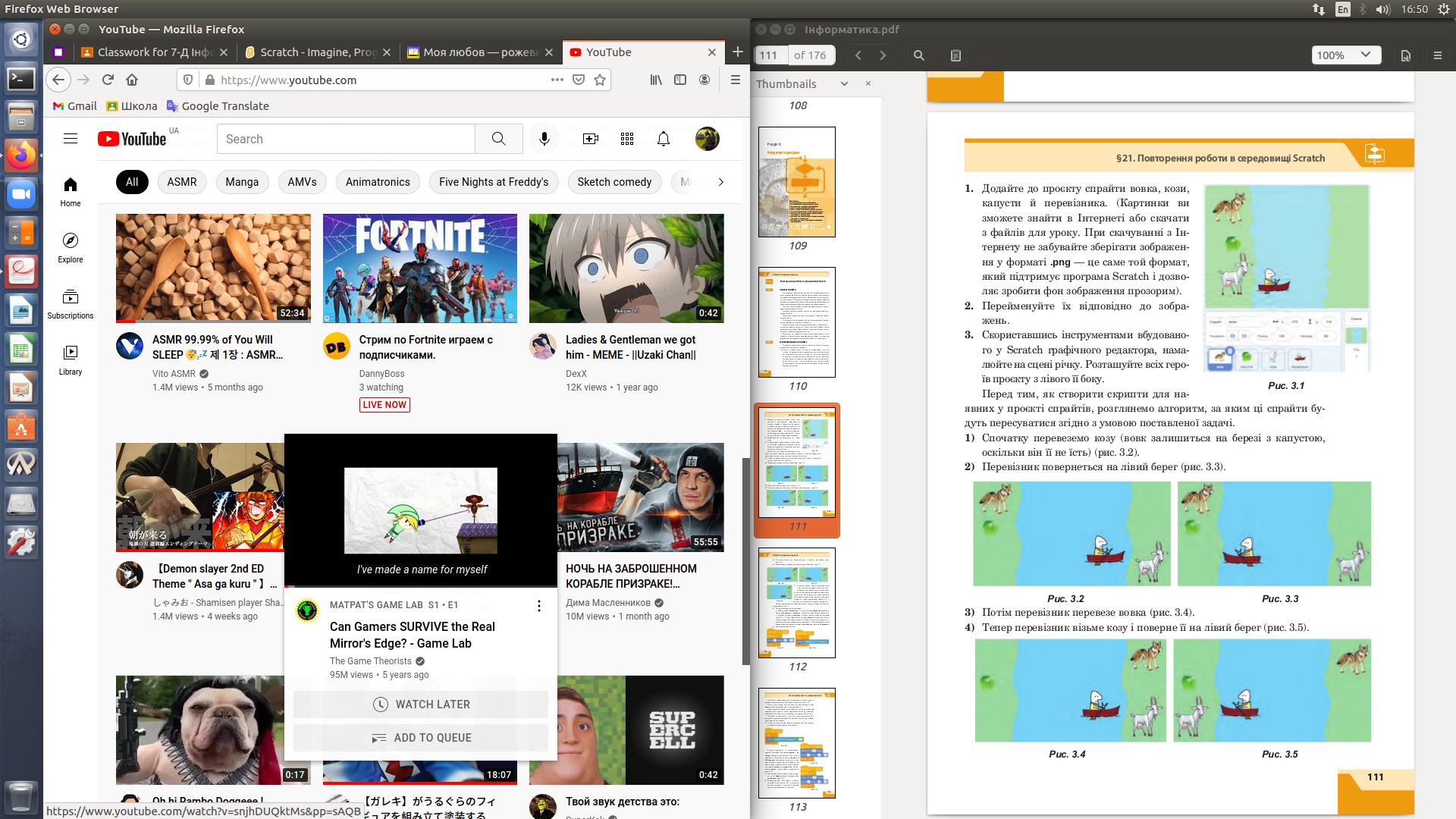Select the Manga filter chip
This screenshot has height=819, width=1456.
242,182
